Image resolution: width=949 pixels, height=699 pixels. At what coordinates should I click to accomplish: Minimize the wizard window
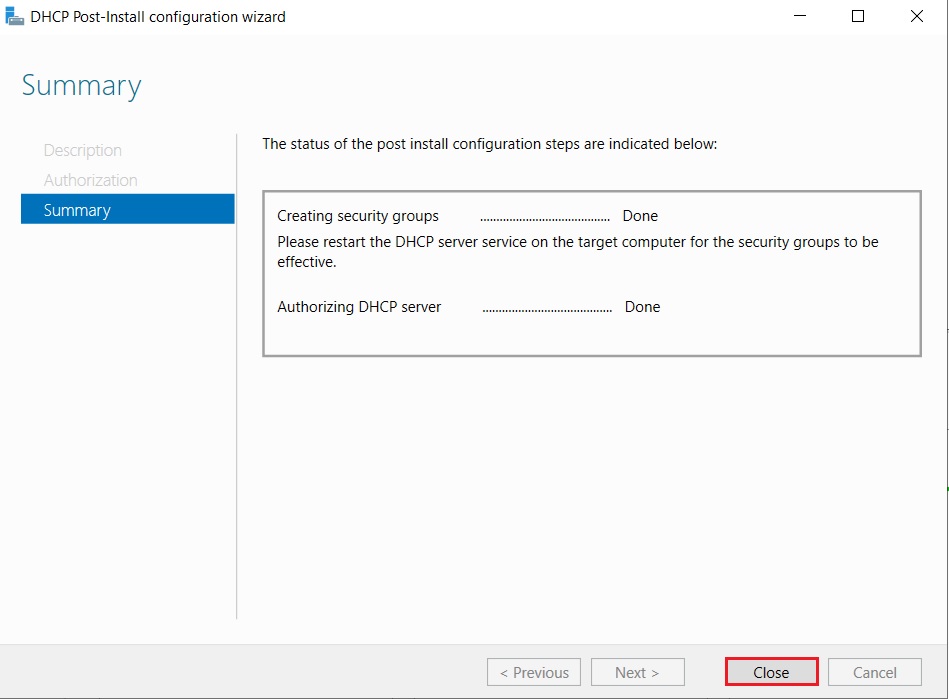click(802, 16)
